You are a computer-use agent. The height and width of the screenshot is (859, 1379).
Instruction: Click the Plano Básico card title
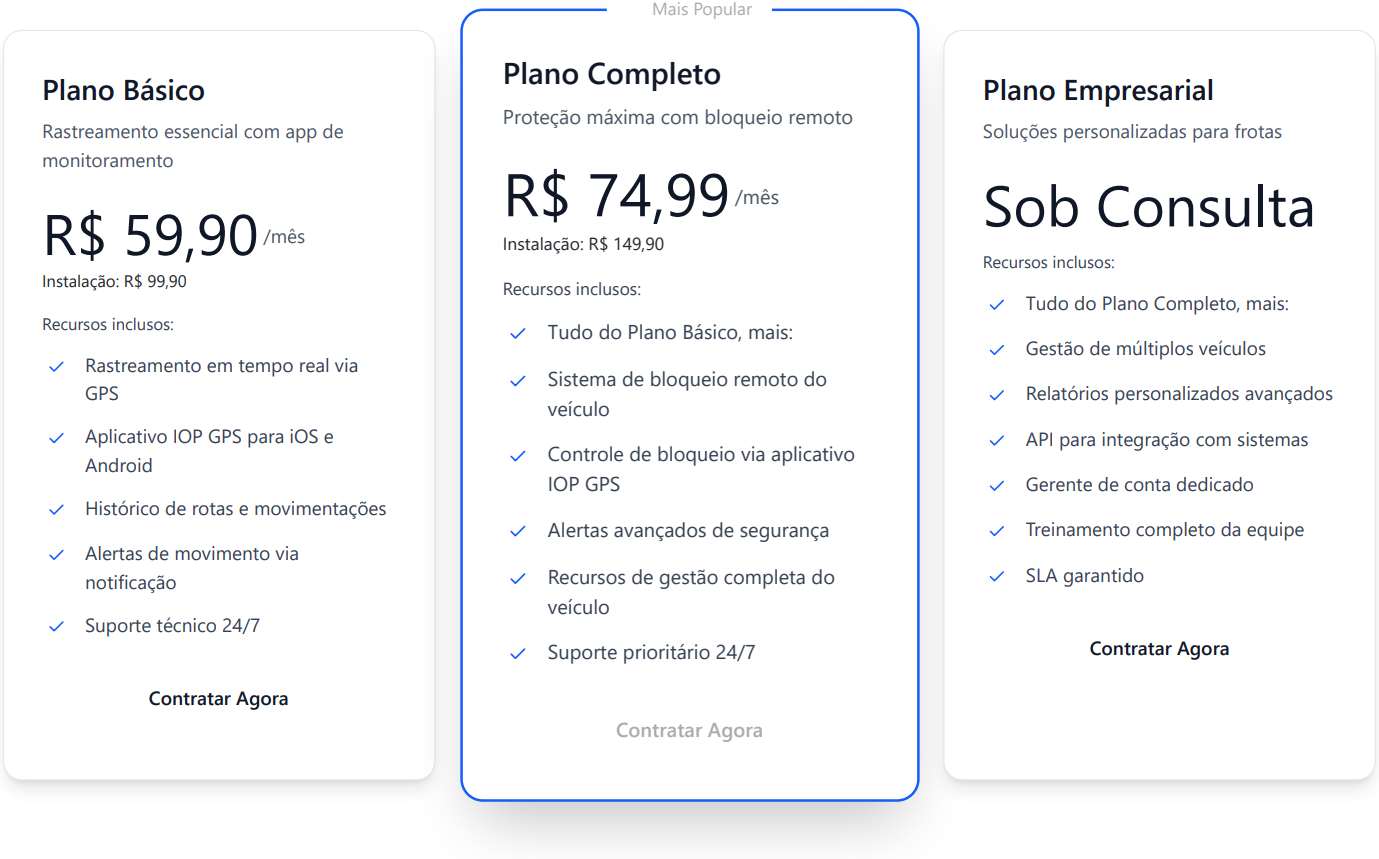tap(123, 90)
